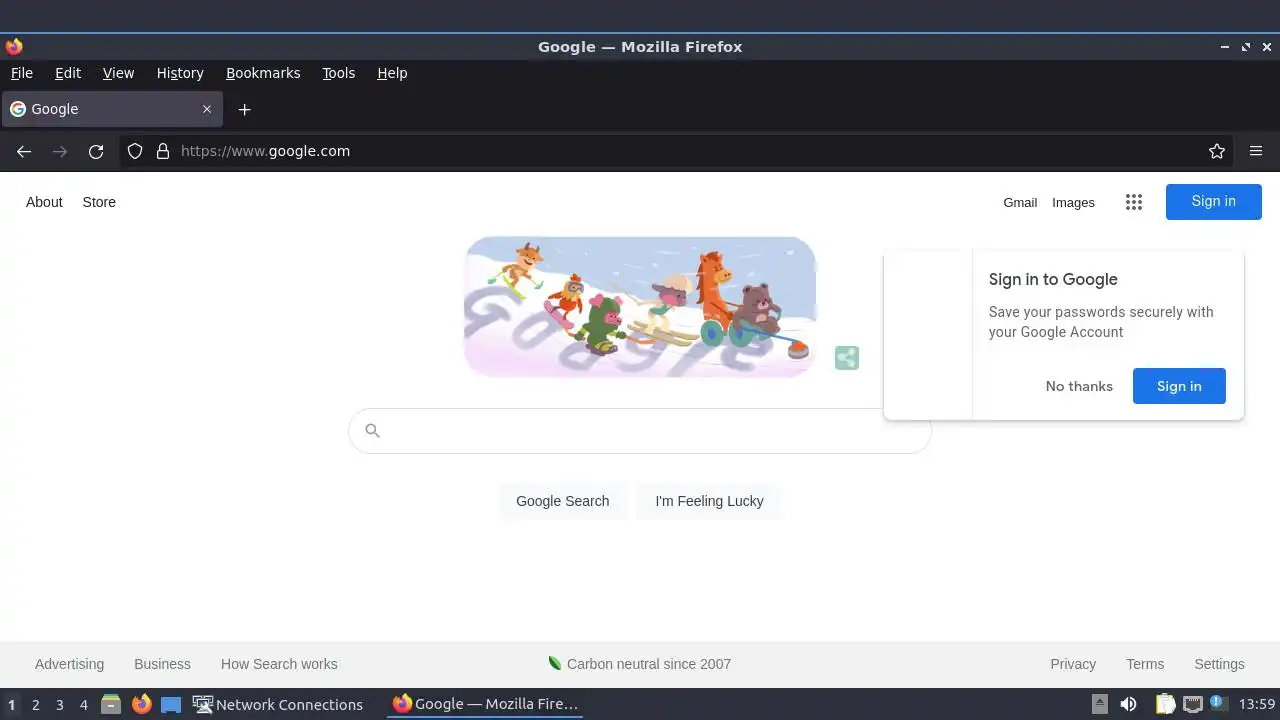1280x720 pixels.
Task: Close the Google tab
Action: click(x=207, y=109)
